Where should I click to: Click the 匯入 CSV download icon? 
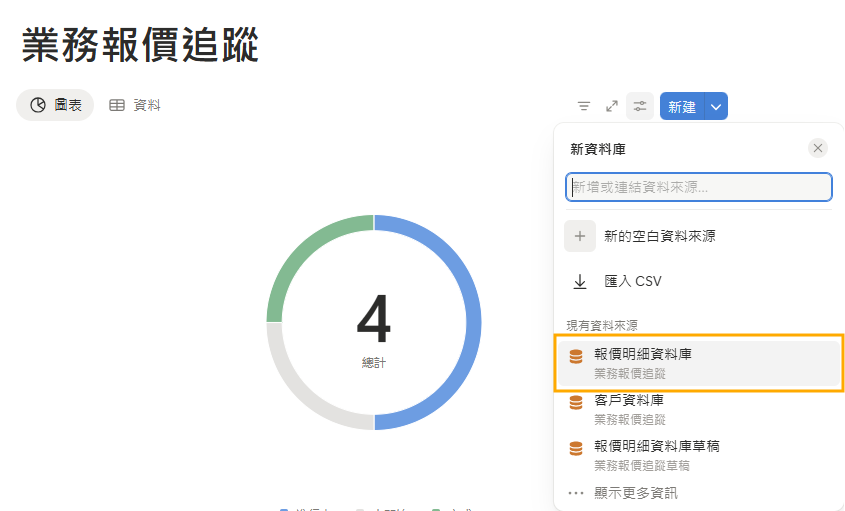(580, 282)
